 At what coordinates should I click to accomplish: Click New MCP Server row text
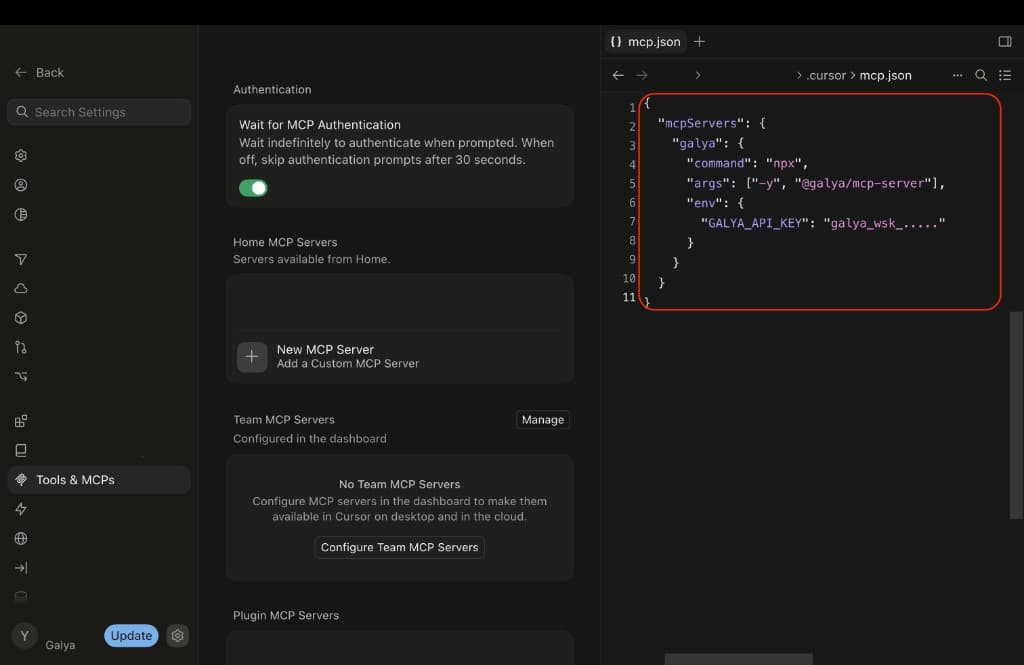tap(325, 349)
